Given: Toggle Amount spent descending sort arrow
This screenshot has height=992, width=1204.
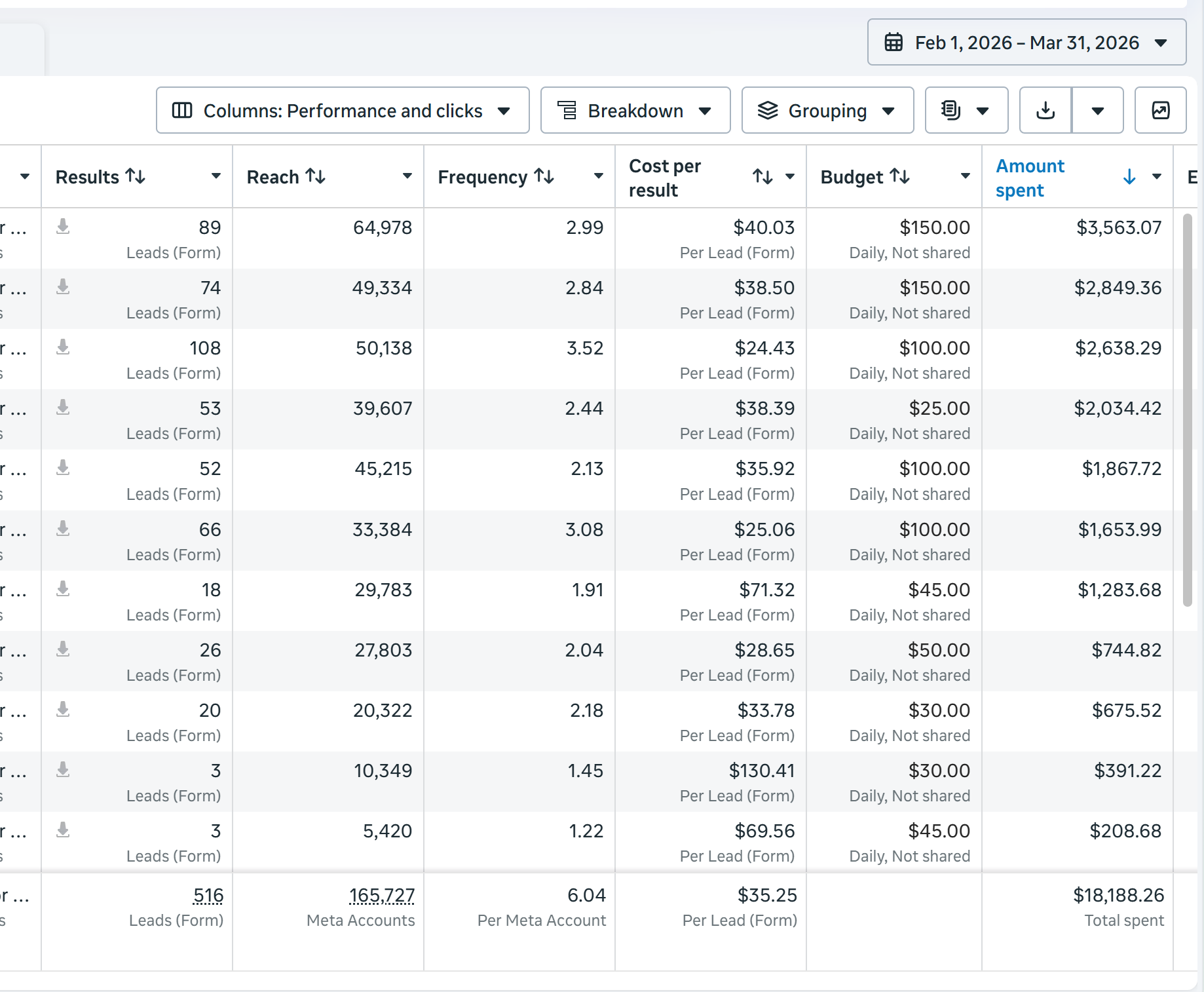Looking at the screenshot, I should [1129, 177].
